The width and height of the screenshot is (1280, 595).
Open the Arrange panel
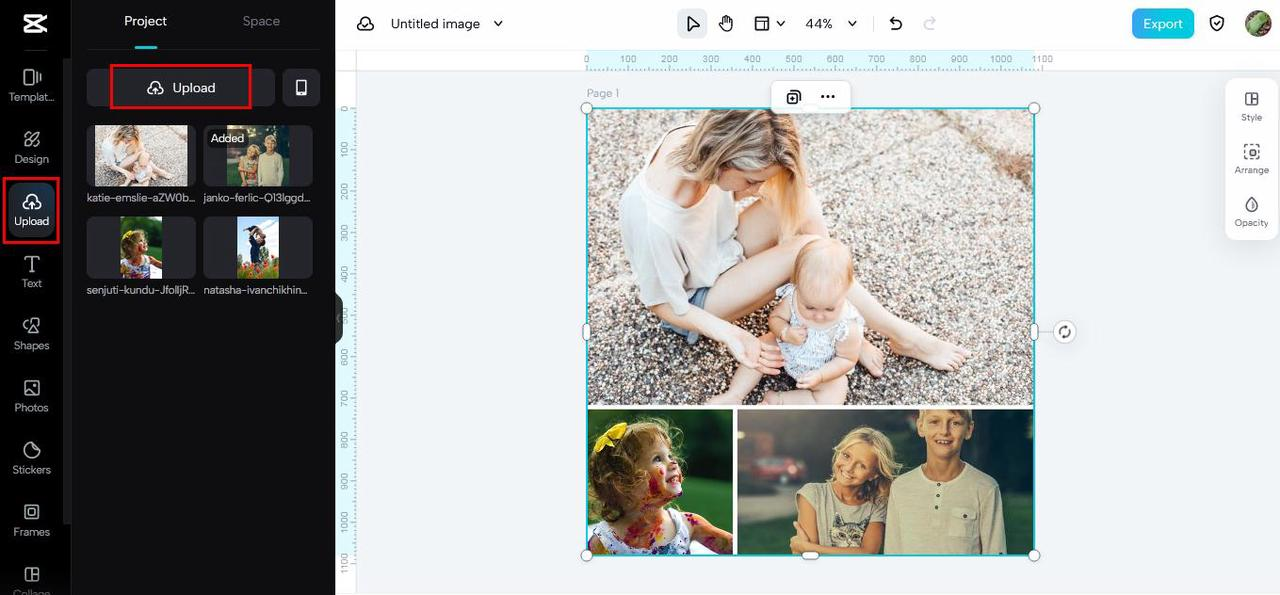[1251, 159]
